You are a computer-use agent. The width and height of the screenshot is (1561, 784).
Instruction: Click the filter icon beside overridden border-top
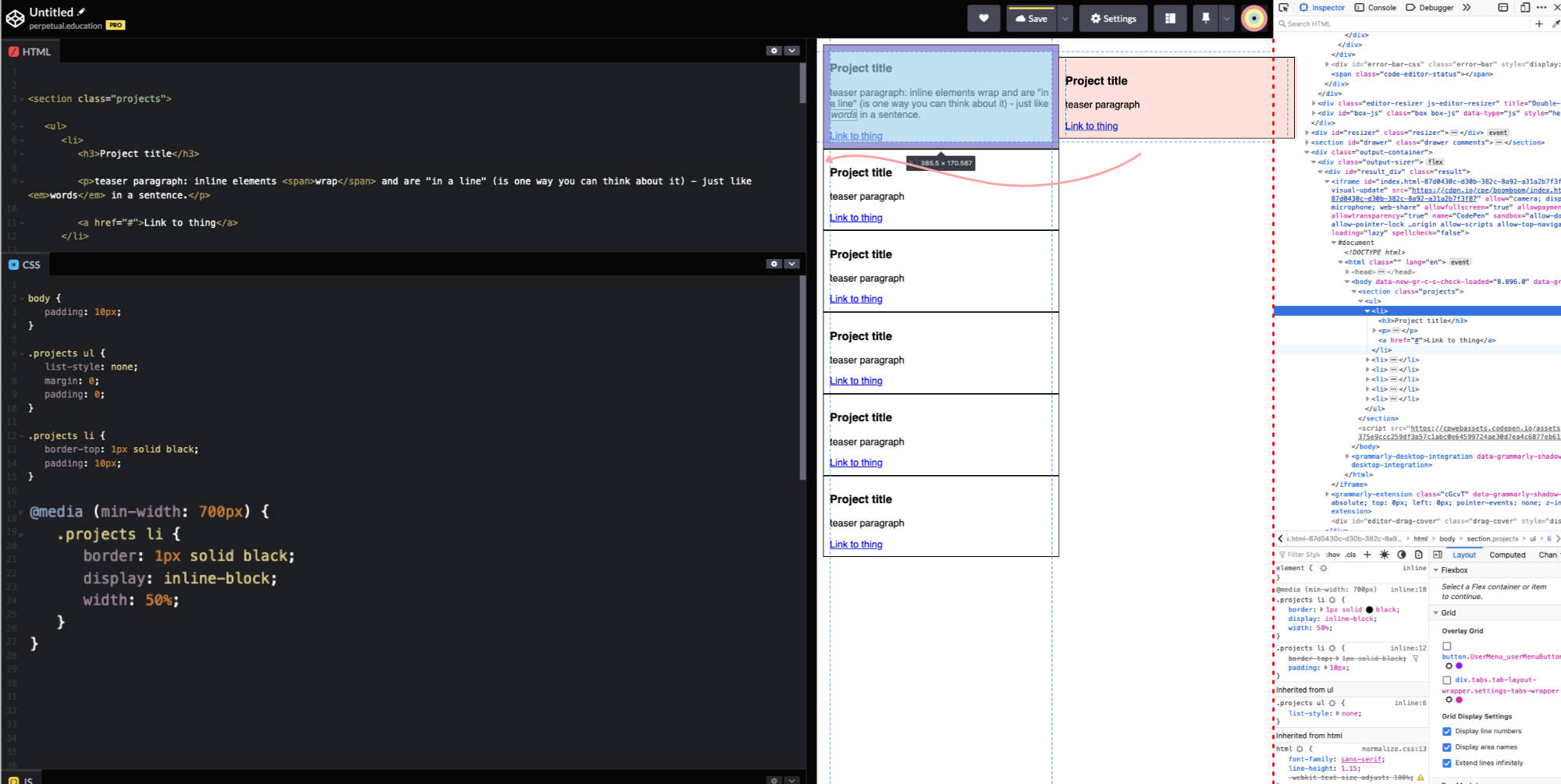[x=1415, y=659]
